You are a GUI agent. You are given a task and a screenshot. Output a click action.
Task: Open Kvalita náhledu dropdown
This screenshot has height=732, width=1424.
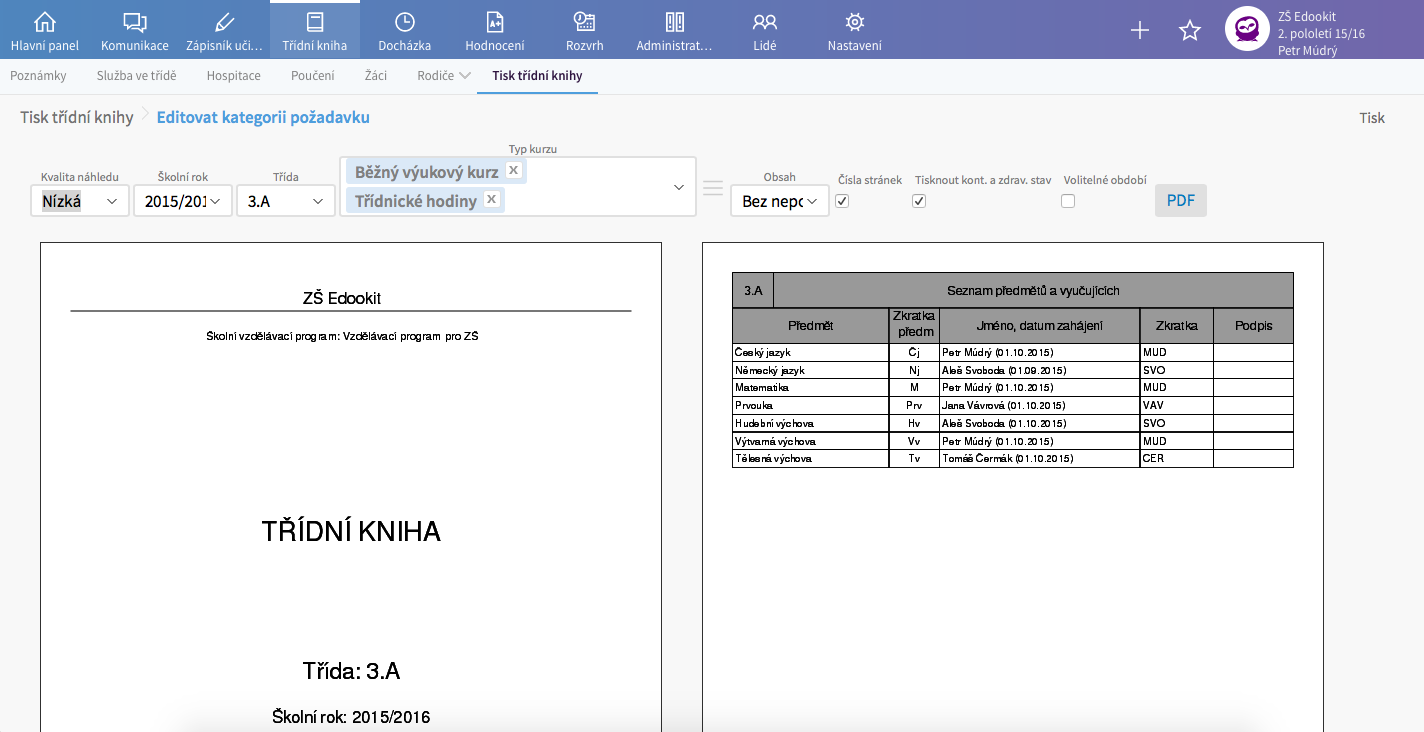point(80,201)
